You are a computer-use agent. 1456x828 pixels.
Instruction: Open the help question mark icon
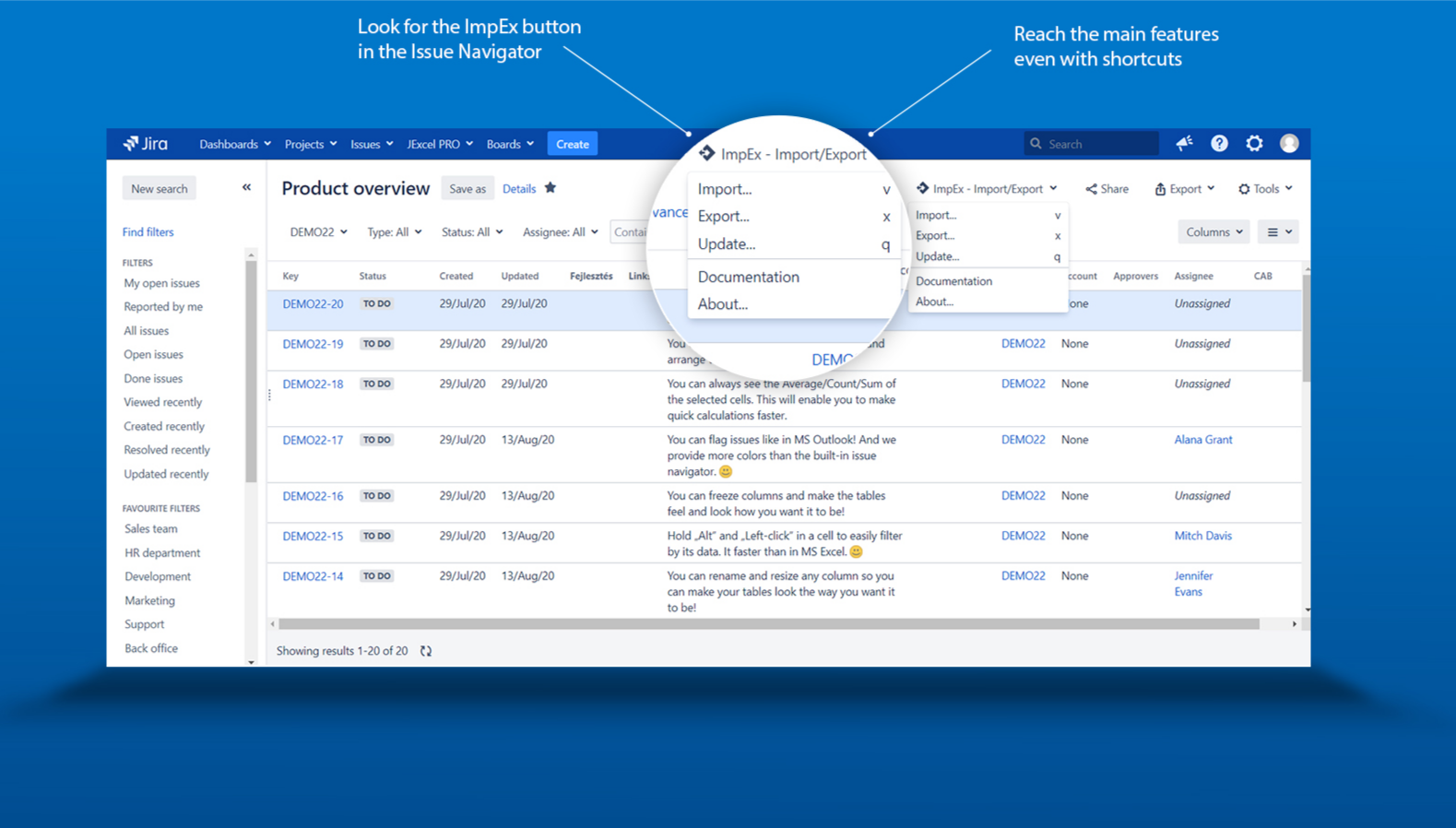click(1219, 143)
